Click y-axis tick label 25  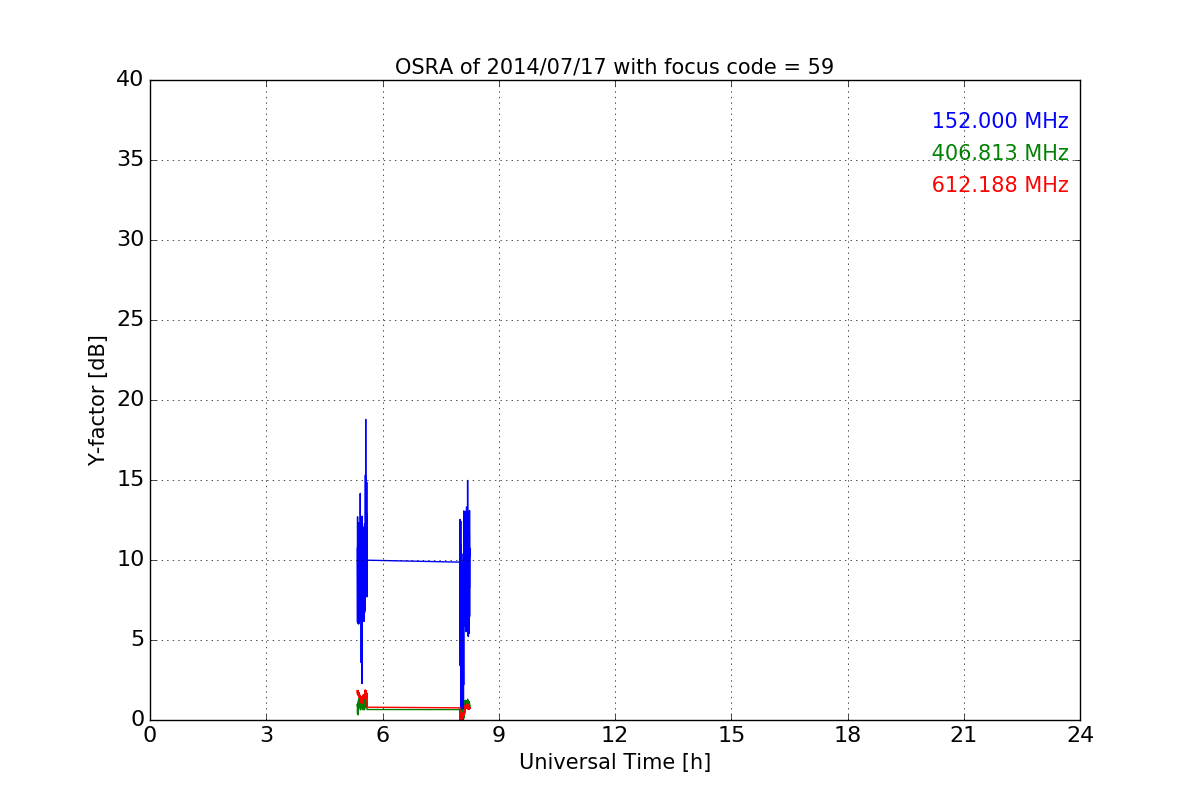pos(130,320)
